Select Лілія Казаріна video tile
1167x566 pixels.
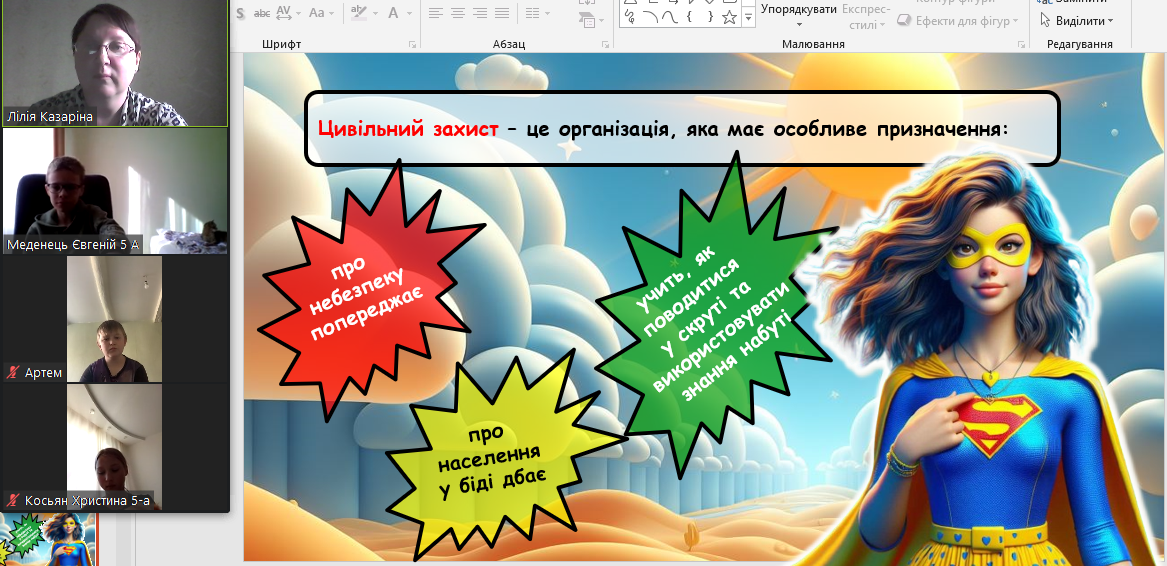115,63
